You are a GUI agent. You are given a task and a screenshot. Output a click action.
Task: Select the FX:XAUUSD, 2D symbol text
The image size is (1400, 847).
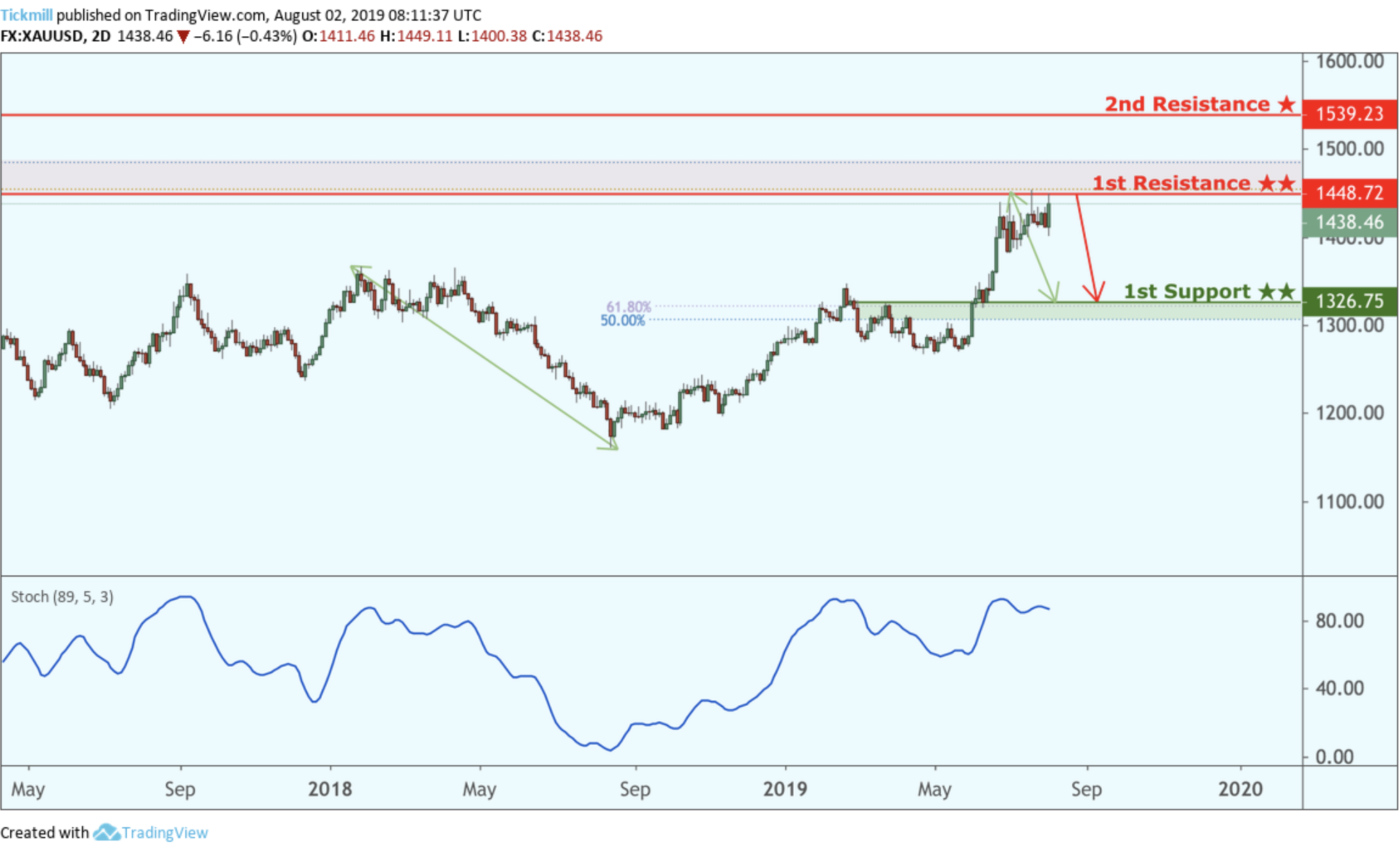[x=56, y=36]
